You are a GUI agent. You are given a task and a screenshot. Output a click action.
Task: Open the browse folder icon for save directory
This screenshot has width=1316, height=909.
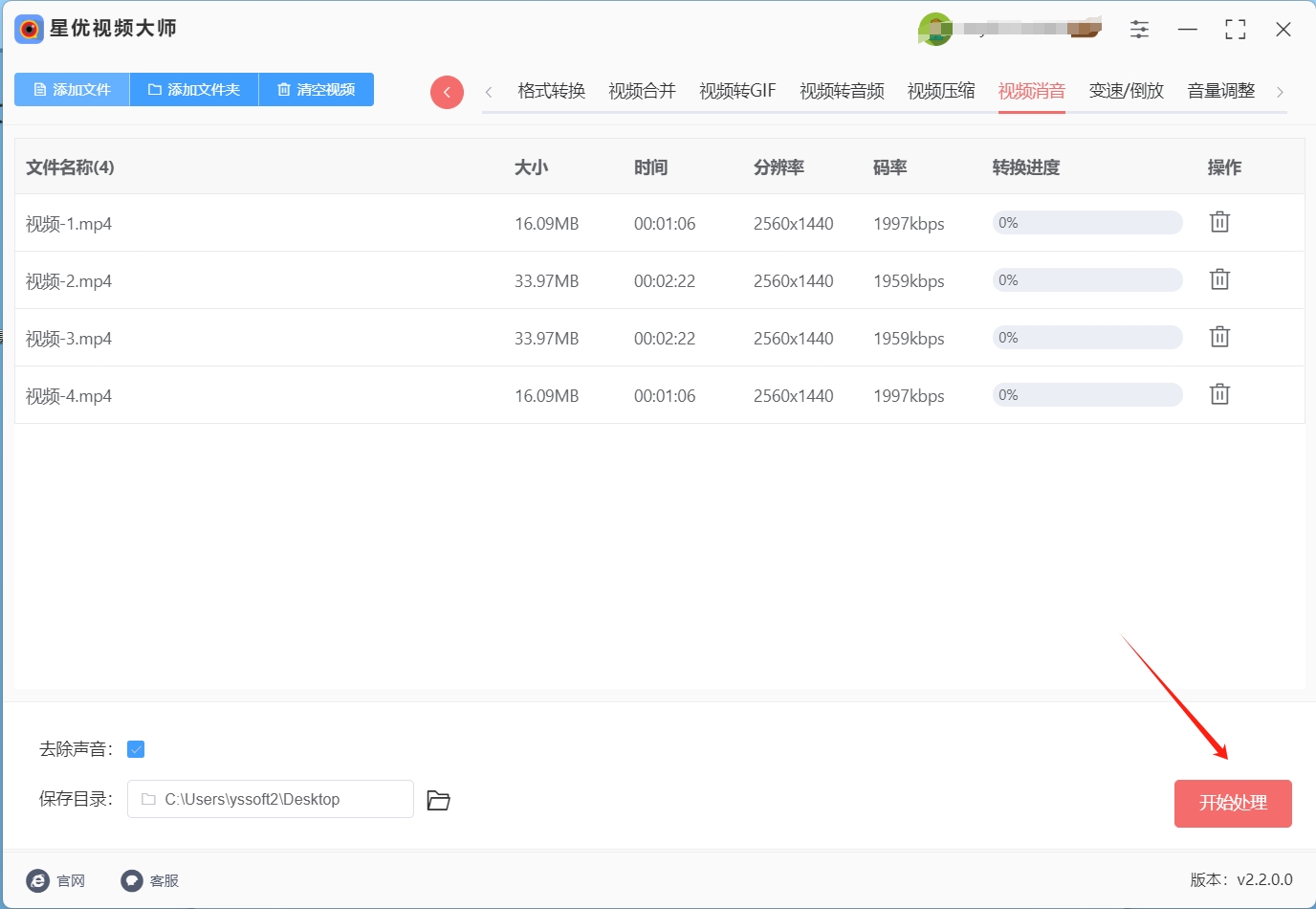click(438, 800)
